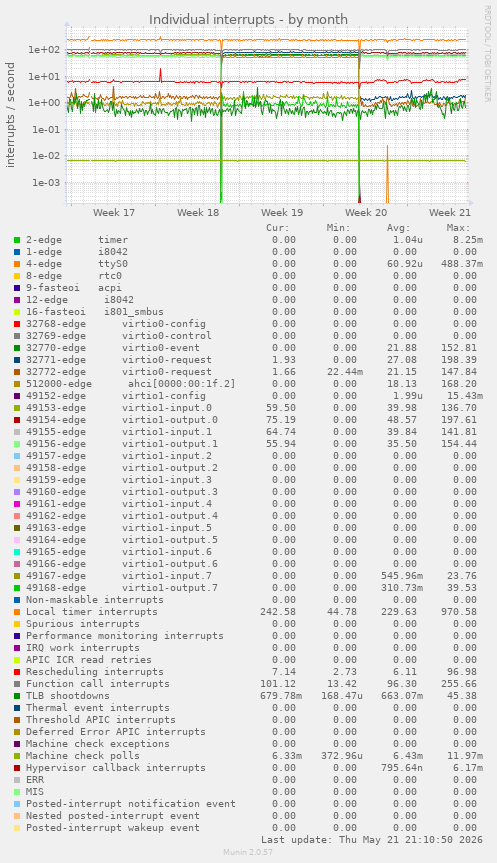Click the red virtio0-config legend swatch
This screenshot has width=497, height=863.
coord(17,324)
